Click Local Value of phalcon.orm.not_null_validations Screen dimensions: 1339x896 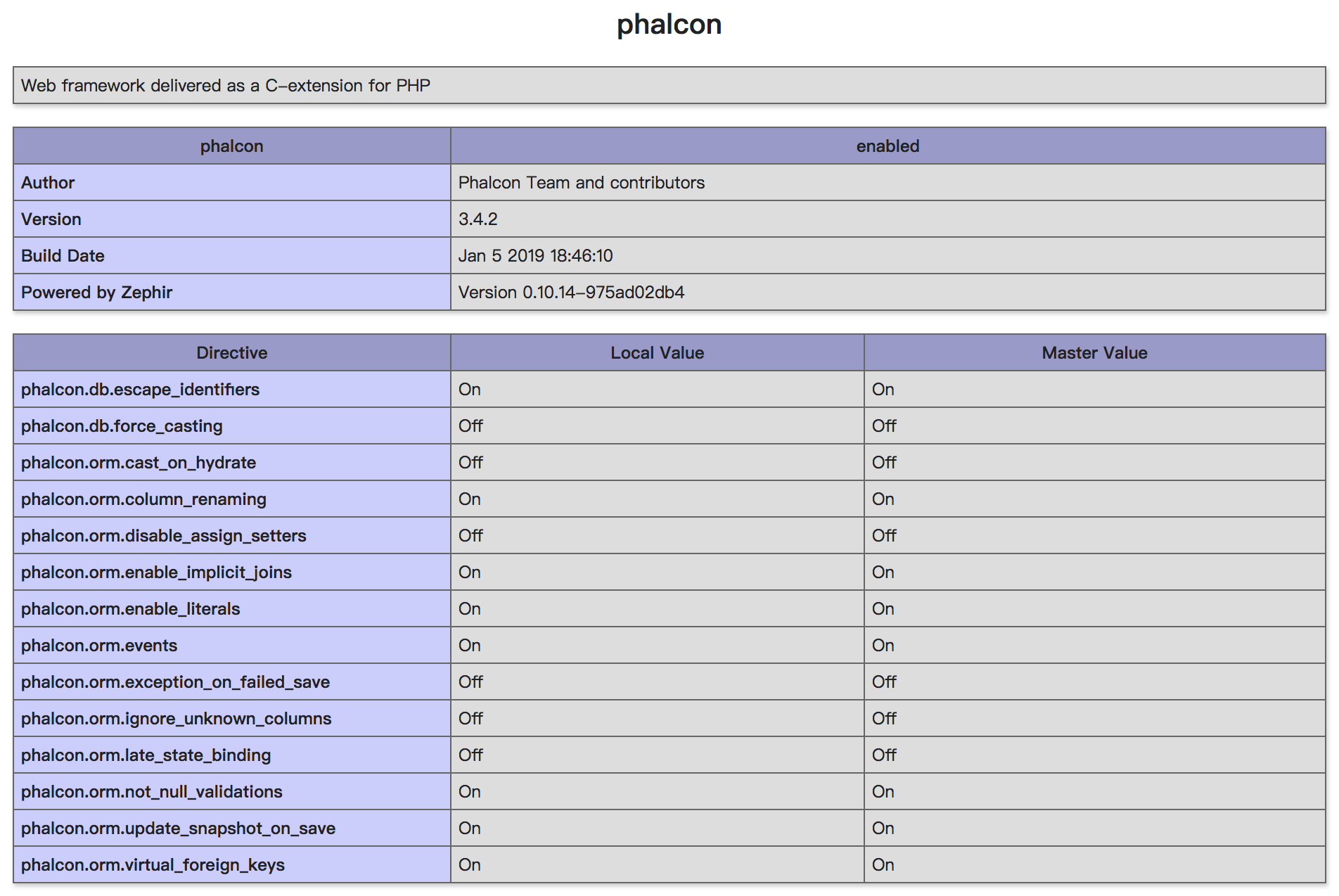point(470,792)
